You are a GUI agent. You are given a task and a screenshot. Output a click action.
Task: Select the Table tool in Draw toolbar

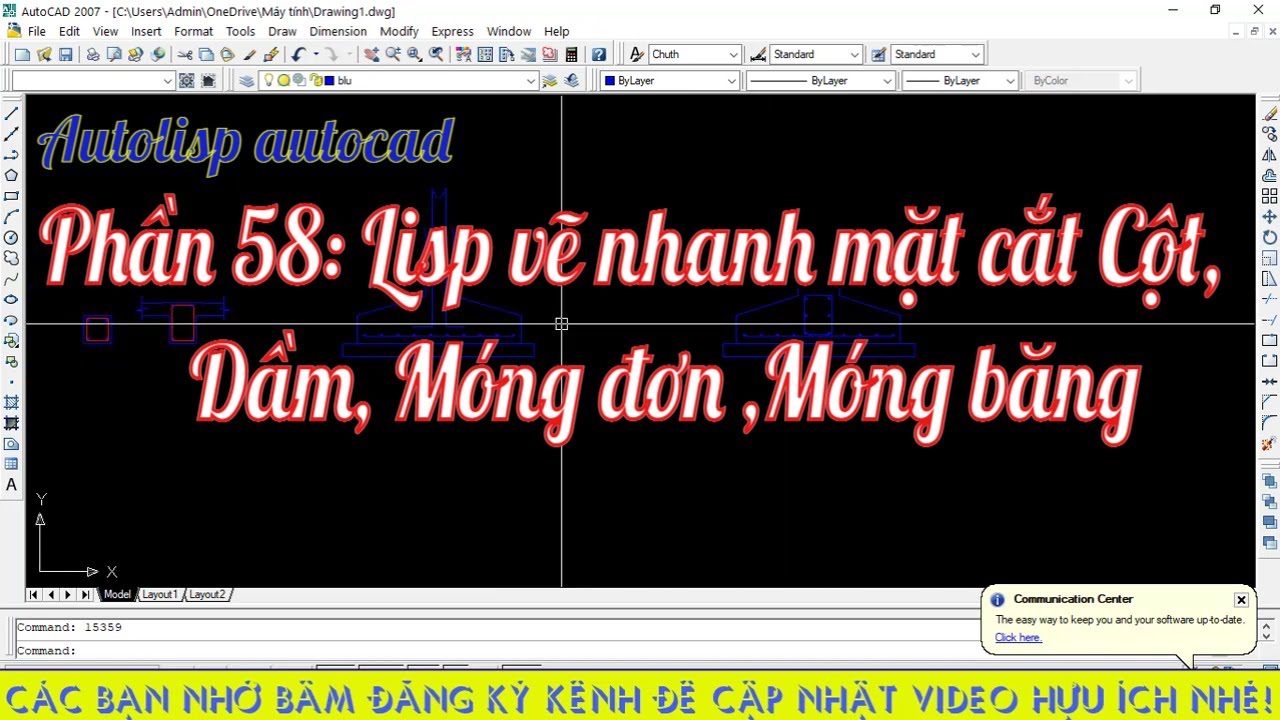(12, 464)
